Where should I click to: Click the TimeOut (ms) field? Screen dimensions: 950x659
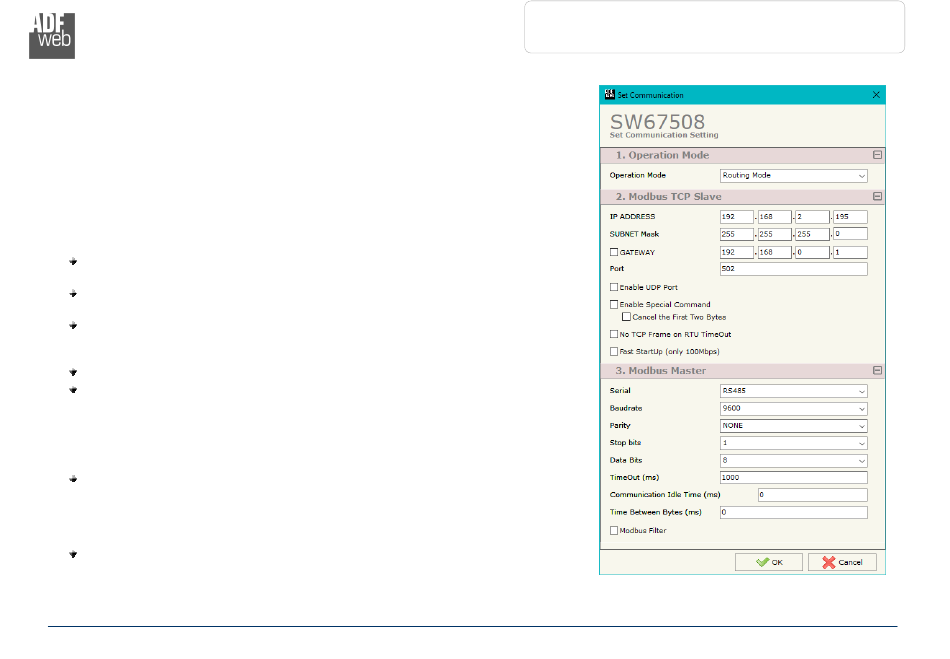(x=793, y=478)
